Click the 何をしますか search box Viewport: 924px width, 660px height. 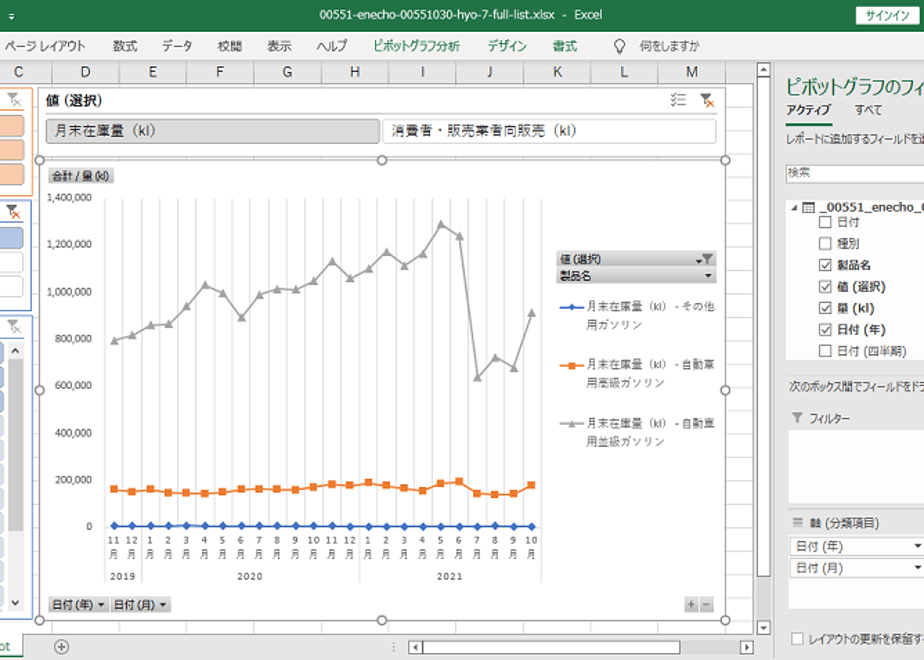point(669,46)
